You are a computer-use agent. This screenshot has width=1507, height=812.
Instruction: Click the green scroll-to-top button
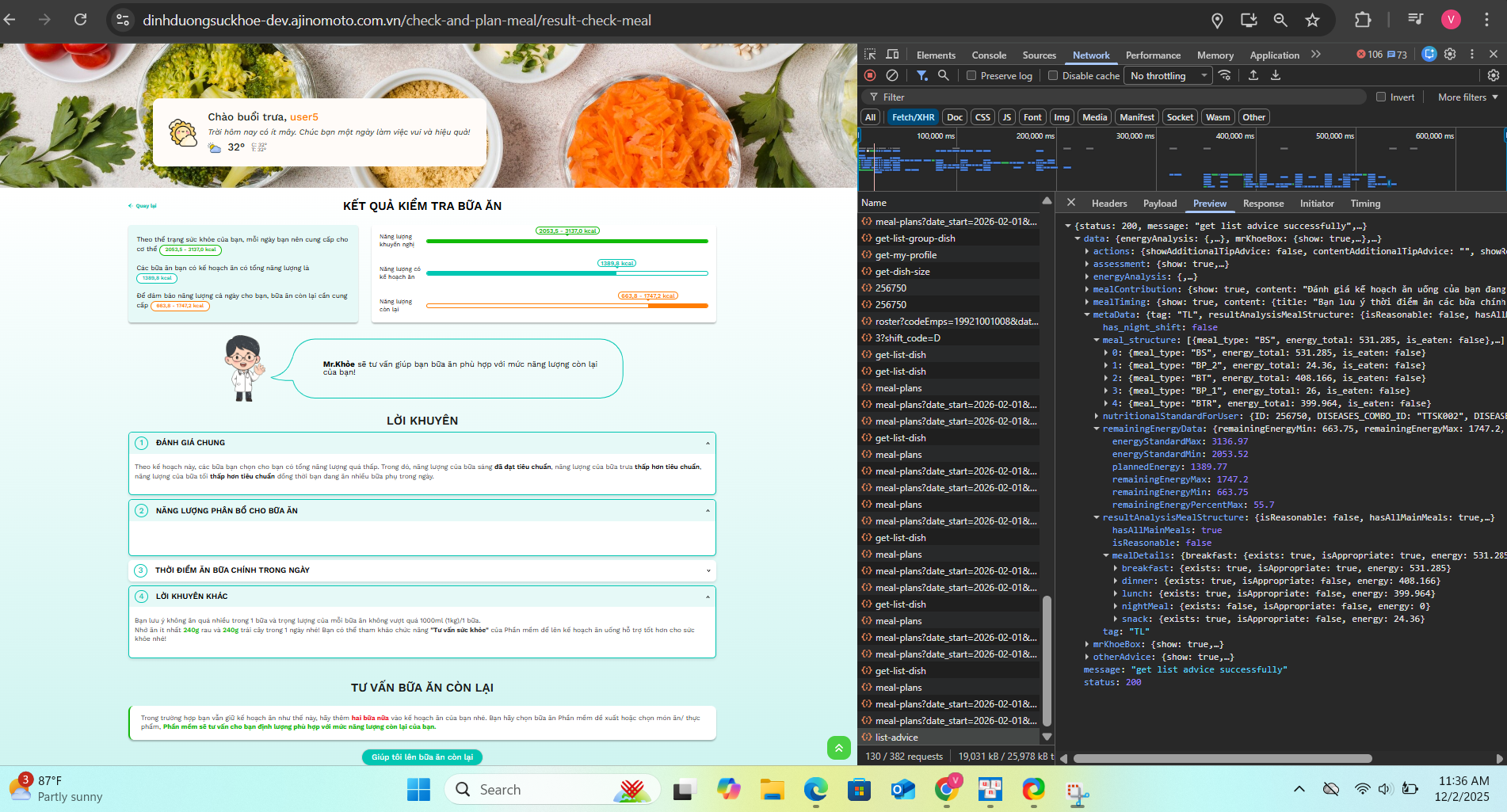(838, 747)
